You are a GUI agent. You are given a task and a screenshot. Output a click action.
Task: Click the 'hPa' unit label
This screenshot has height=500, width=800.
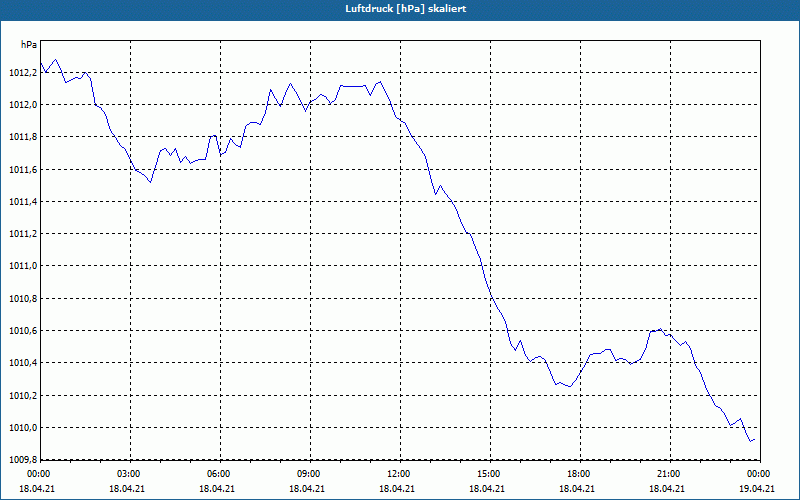tap(29, 45)
